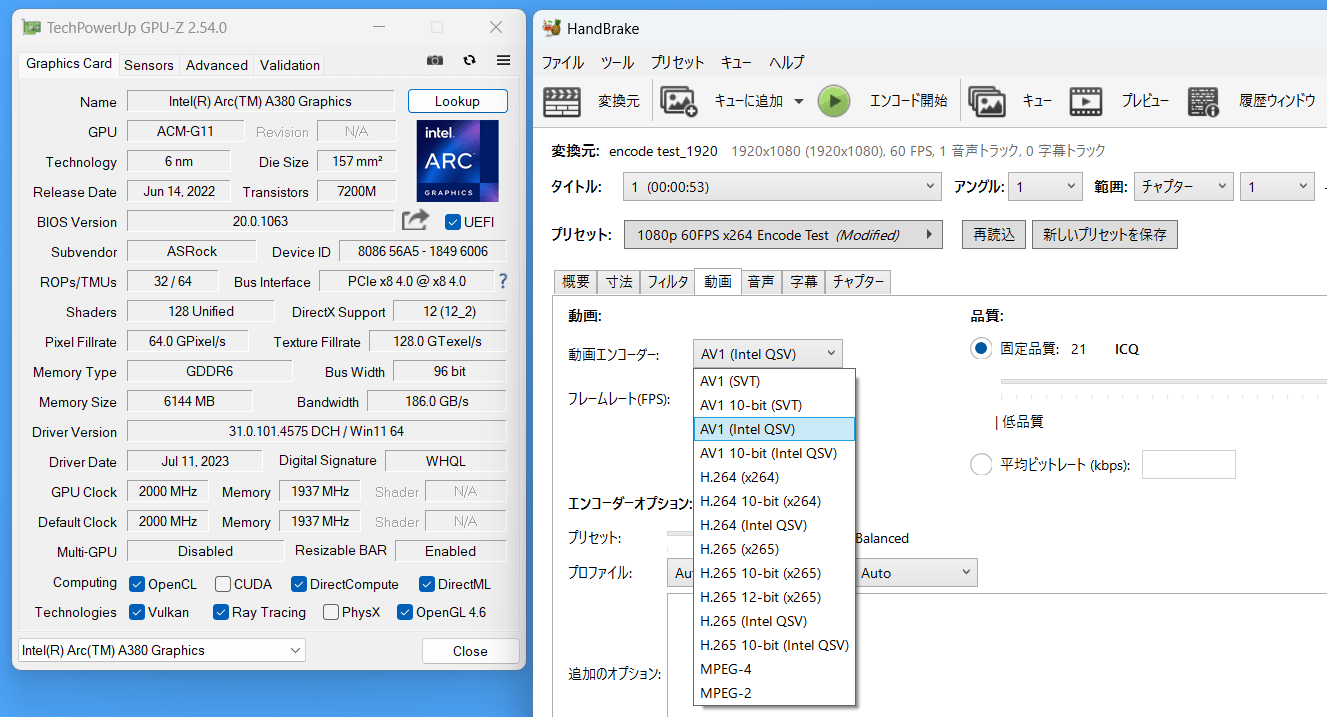1327x717 pixels.
Task: Click the Add to Queue picture icon
Action: [679, 101]
